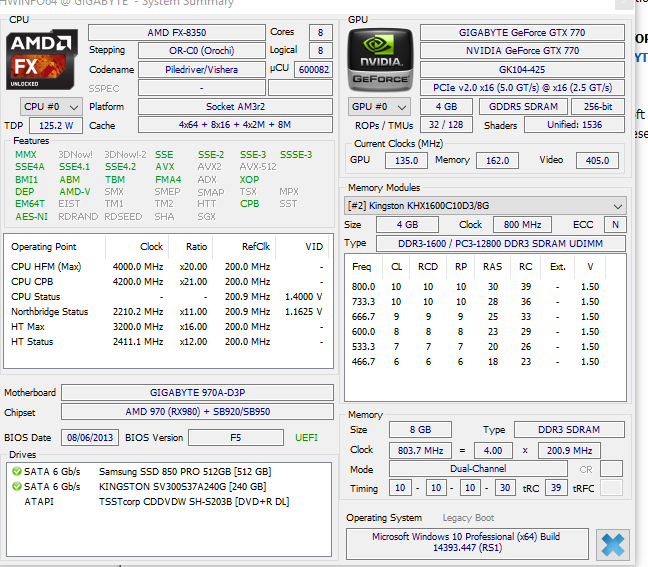Viewport: 648px width, 567px height.
Task: Click the 256-bit bus width field
Action: [x=598, y=107]
